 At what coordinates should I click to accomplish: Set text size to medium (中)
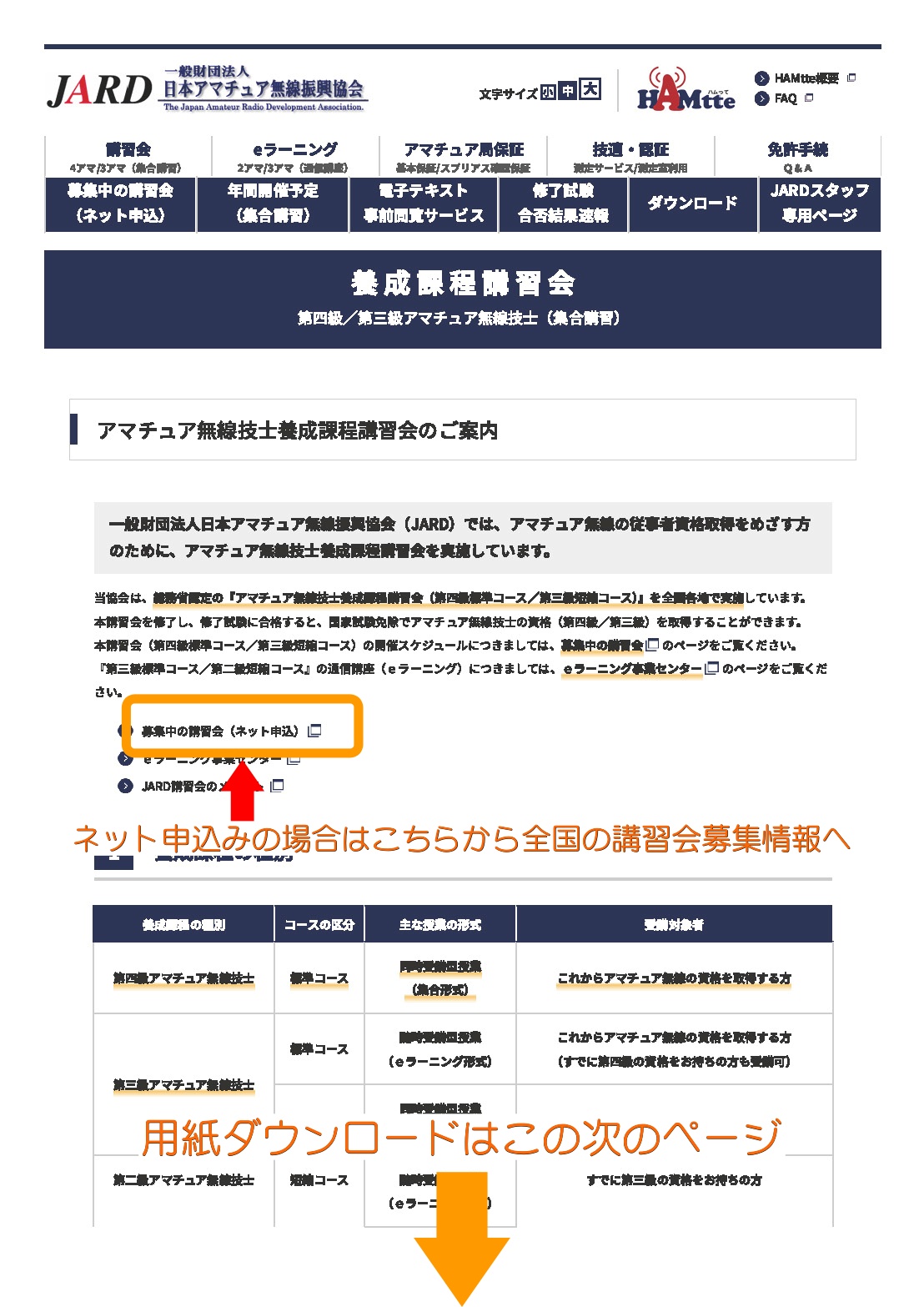tap(568, 91)
